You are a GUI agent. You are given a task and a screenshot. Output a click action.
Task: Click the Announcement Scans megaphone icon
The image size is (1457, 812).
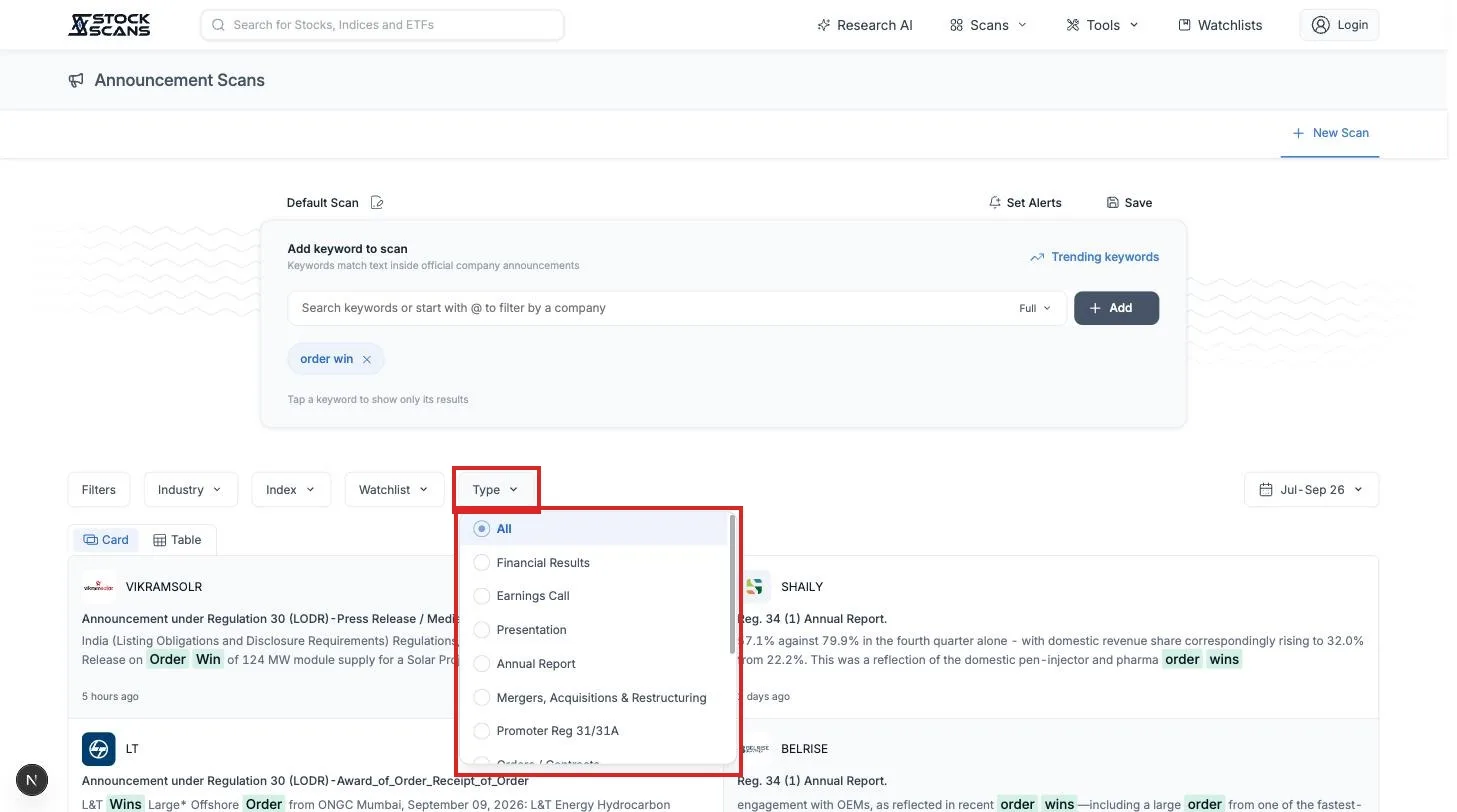76,80
